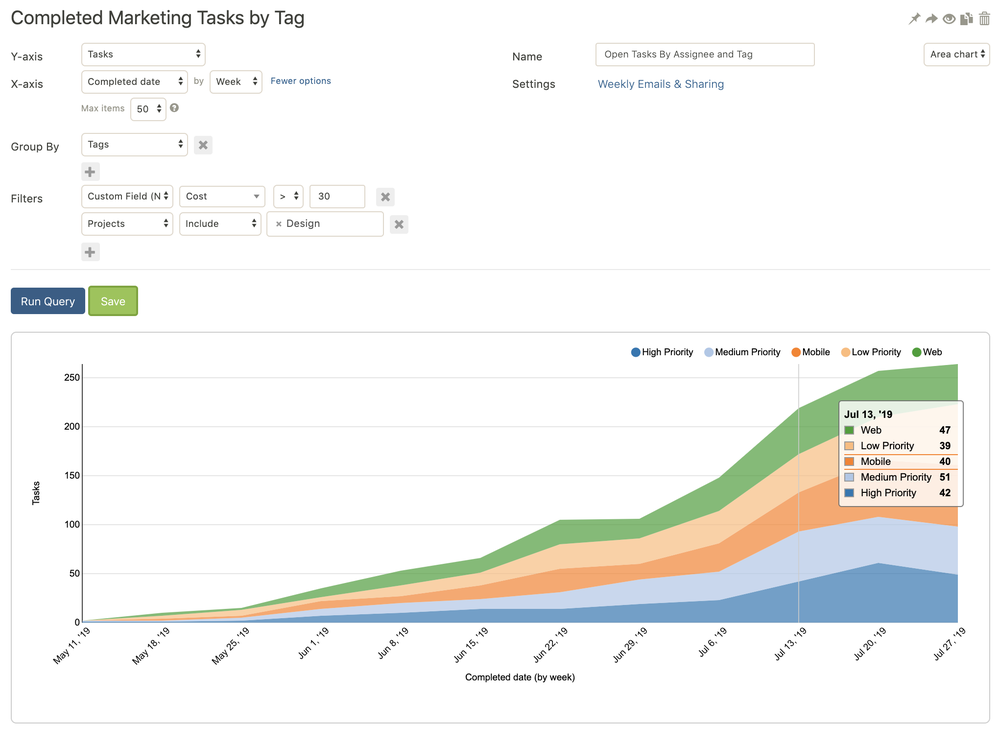Screen dimensions: 1000x732
Task: Toggle High Priority series in legend
Action: pyautogui.click(x=662, y=352)
